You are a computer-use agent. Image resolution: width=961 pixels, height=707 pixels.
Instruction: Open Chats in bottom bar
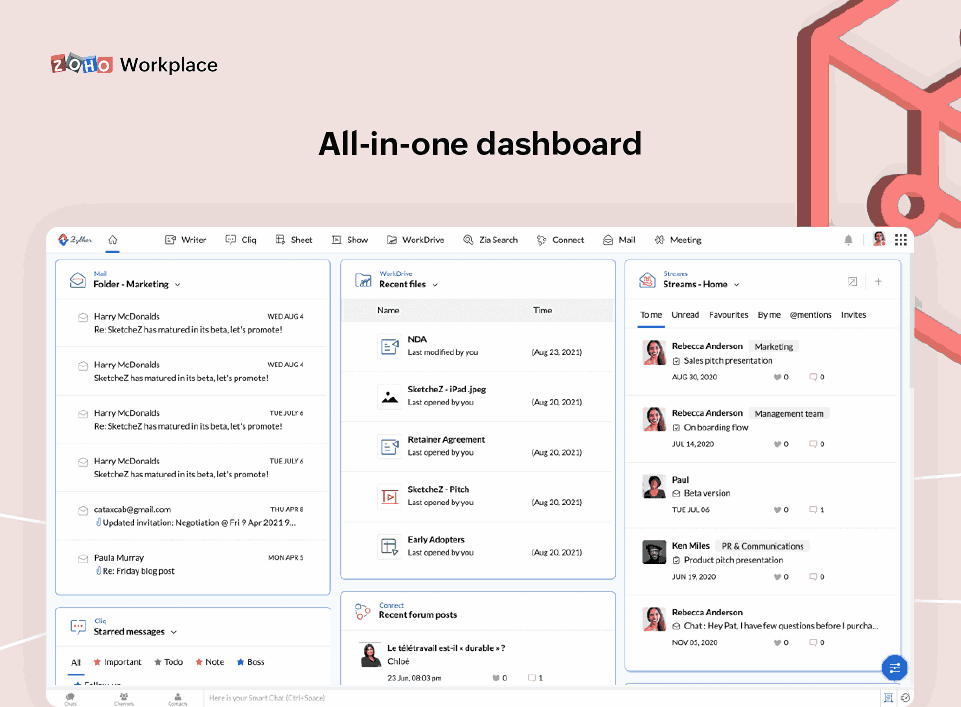(70, 699)
